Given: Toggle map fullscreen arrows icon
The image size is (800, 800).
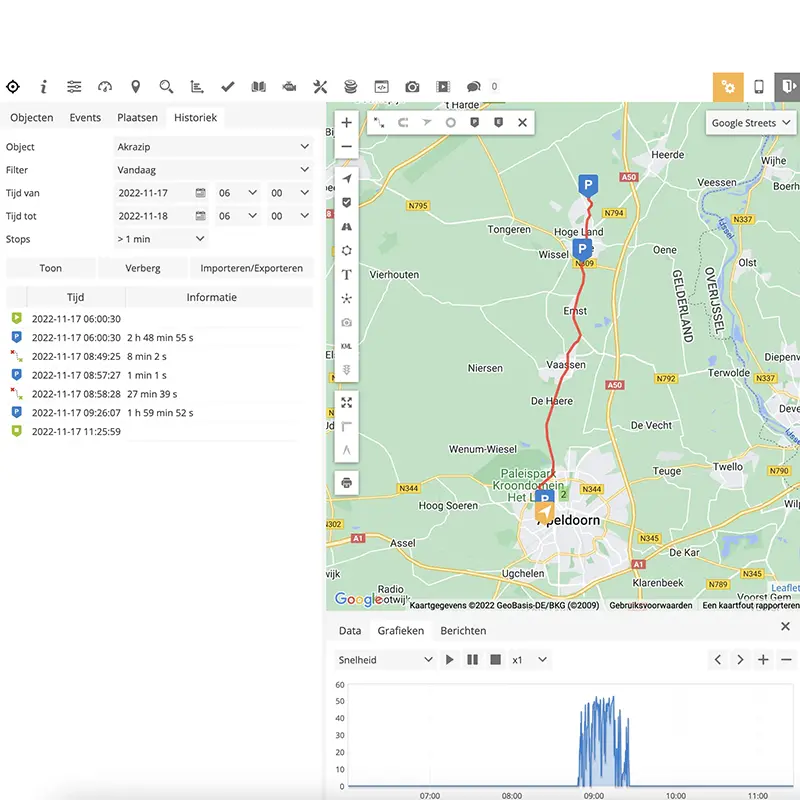Looking at the screenshot, I should [x=347, y=402].
